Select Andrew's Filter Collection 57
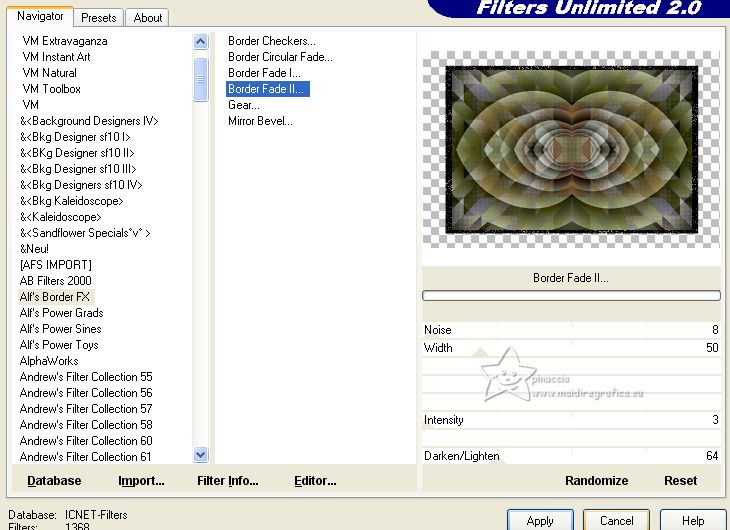 (86, 408)
